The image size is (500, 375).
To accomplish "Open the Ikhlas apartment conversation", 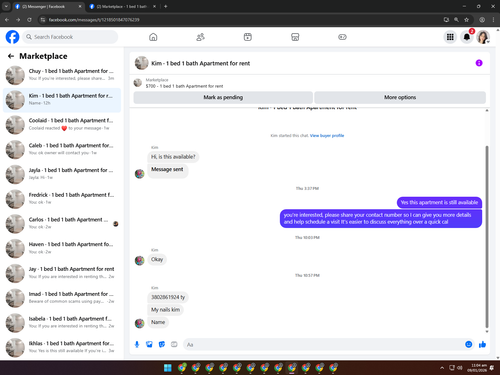I will tap(62, 347).
